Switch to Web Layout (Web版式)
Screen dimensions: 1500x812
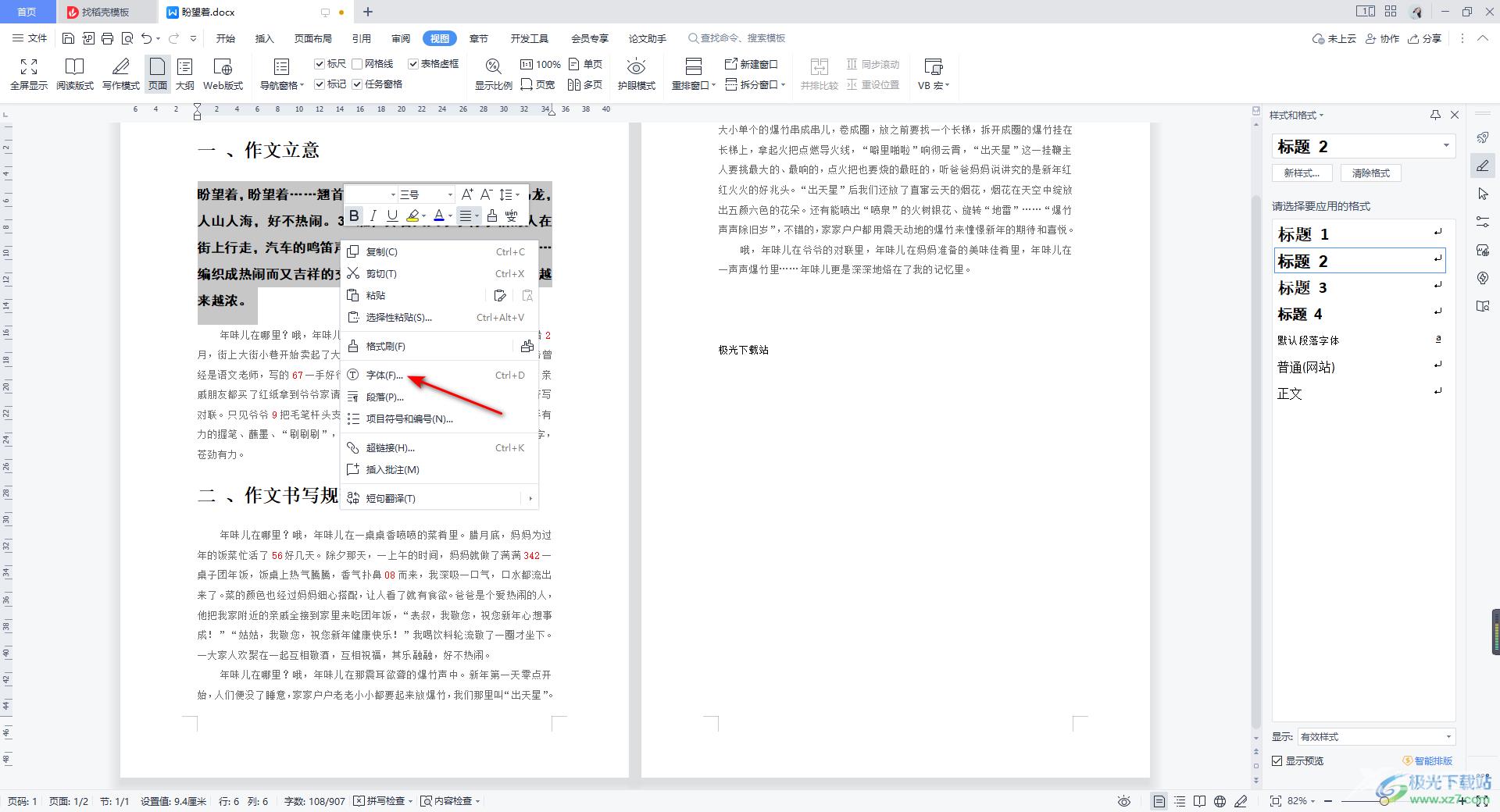coord(223,74)
